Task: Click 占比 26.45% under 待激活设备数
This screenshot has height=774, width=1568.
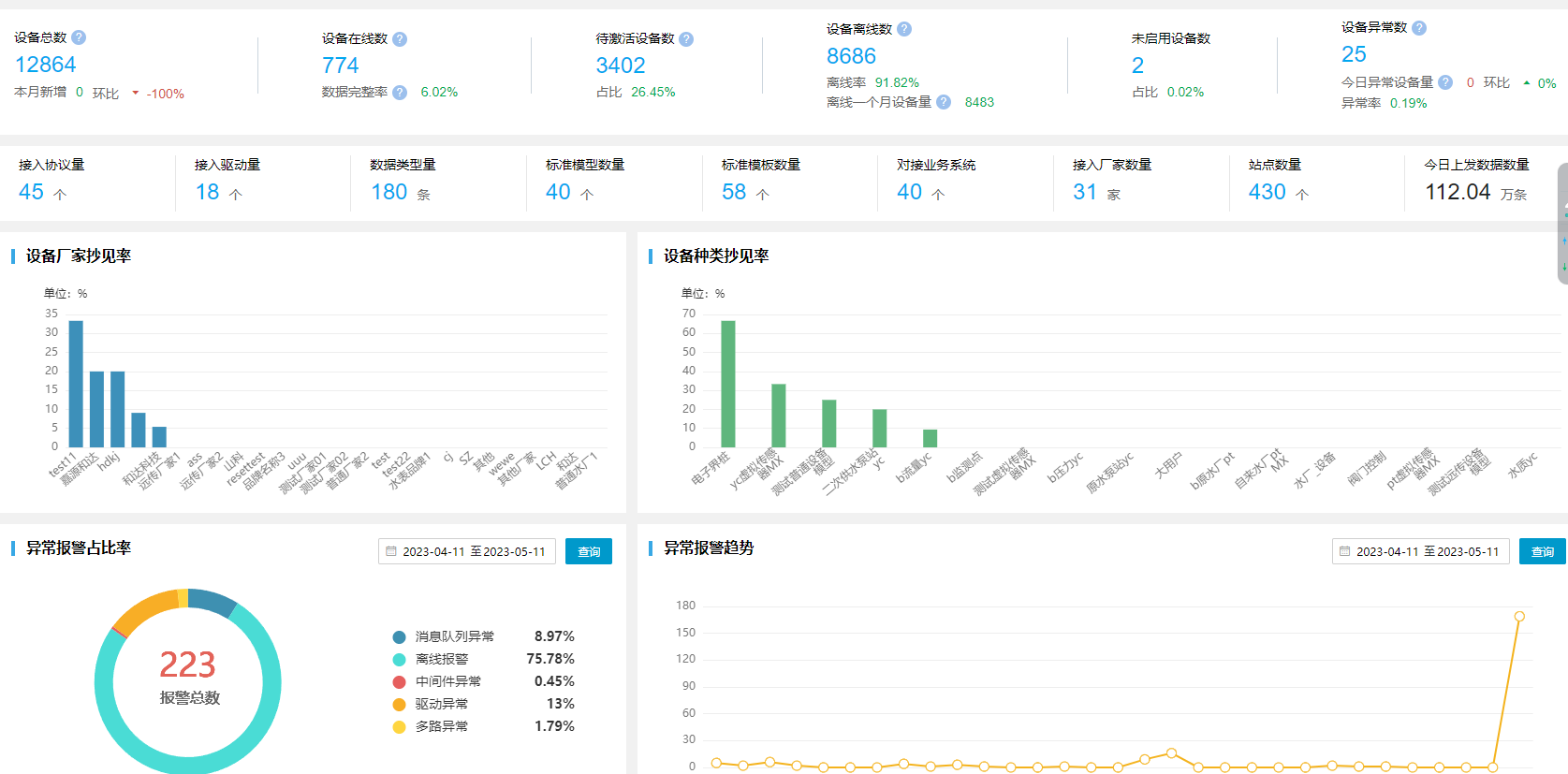Action: click(652, 92)
